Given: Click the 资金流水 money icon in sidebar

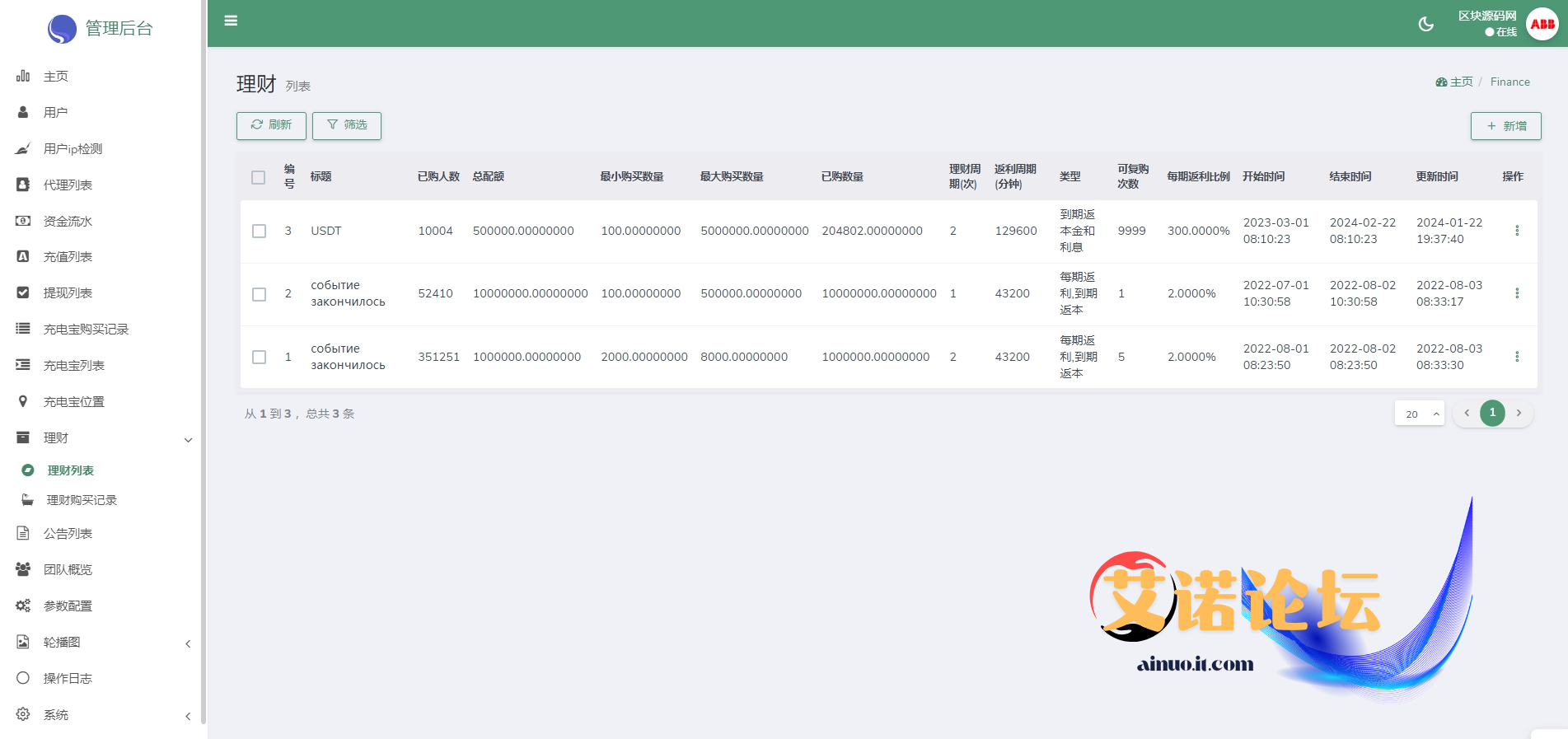Looking at the screenshot, I should 23,221.
